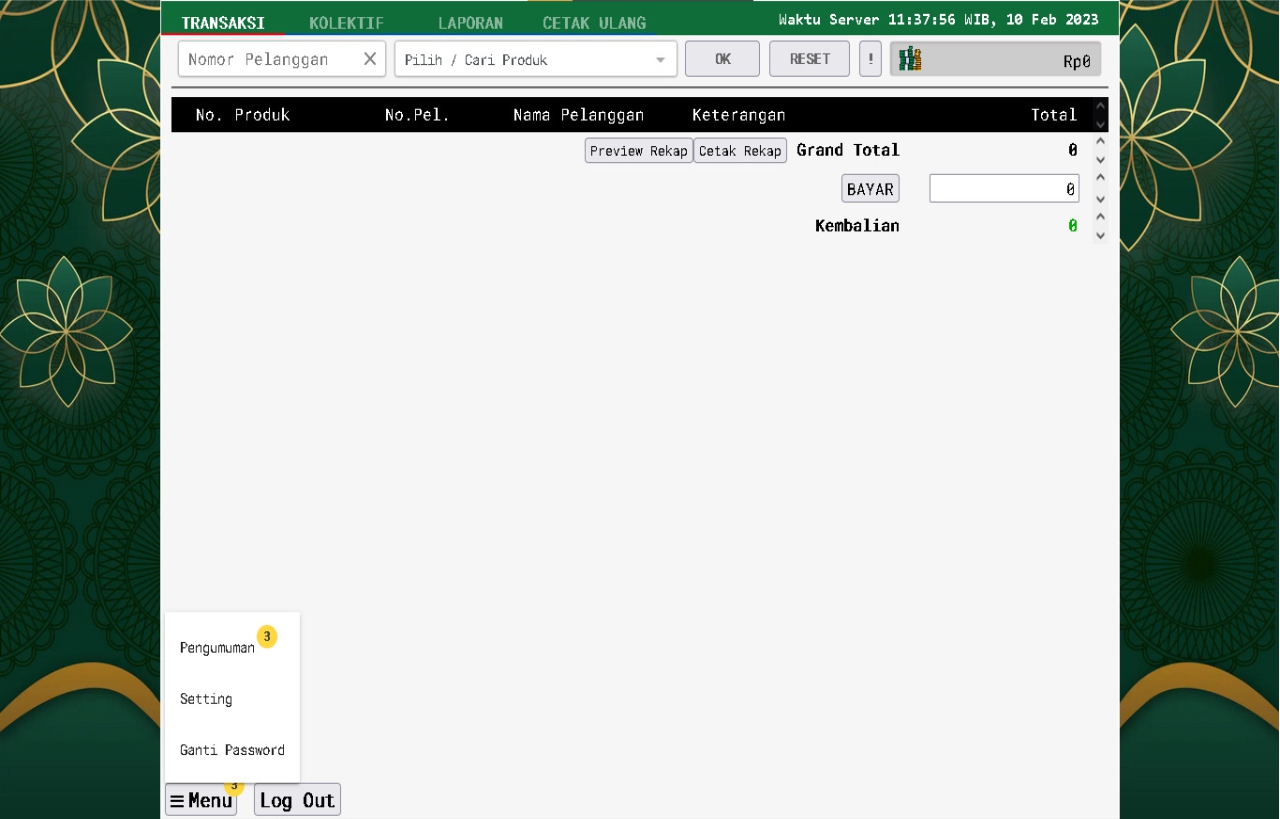Open the LAPORAN tab

pos(470,22)
